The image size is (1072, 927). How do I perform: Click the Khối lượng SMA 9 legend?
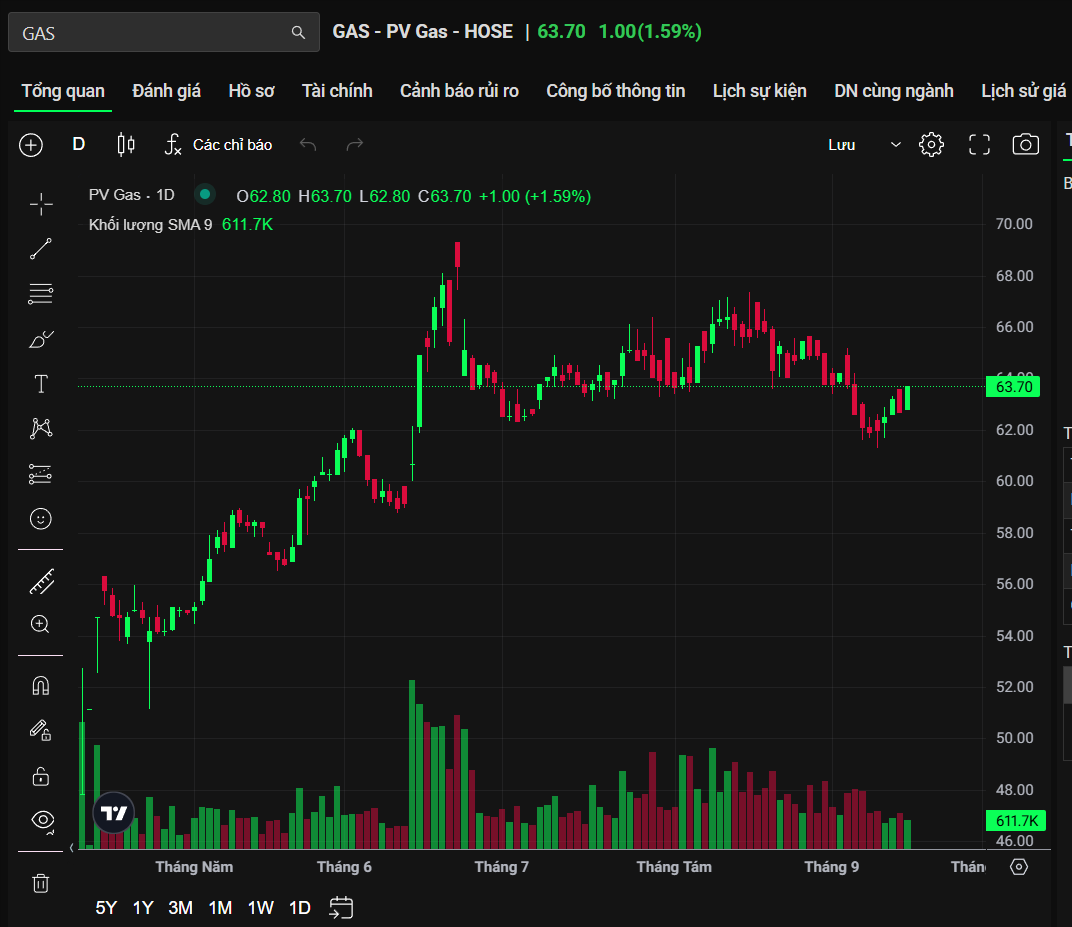click(x=150, y=225)
